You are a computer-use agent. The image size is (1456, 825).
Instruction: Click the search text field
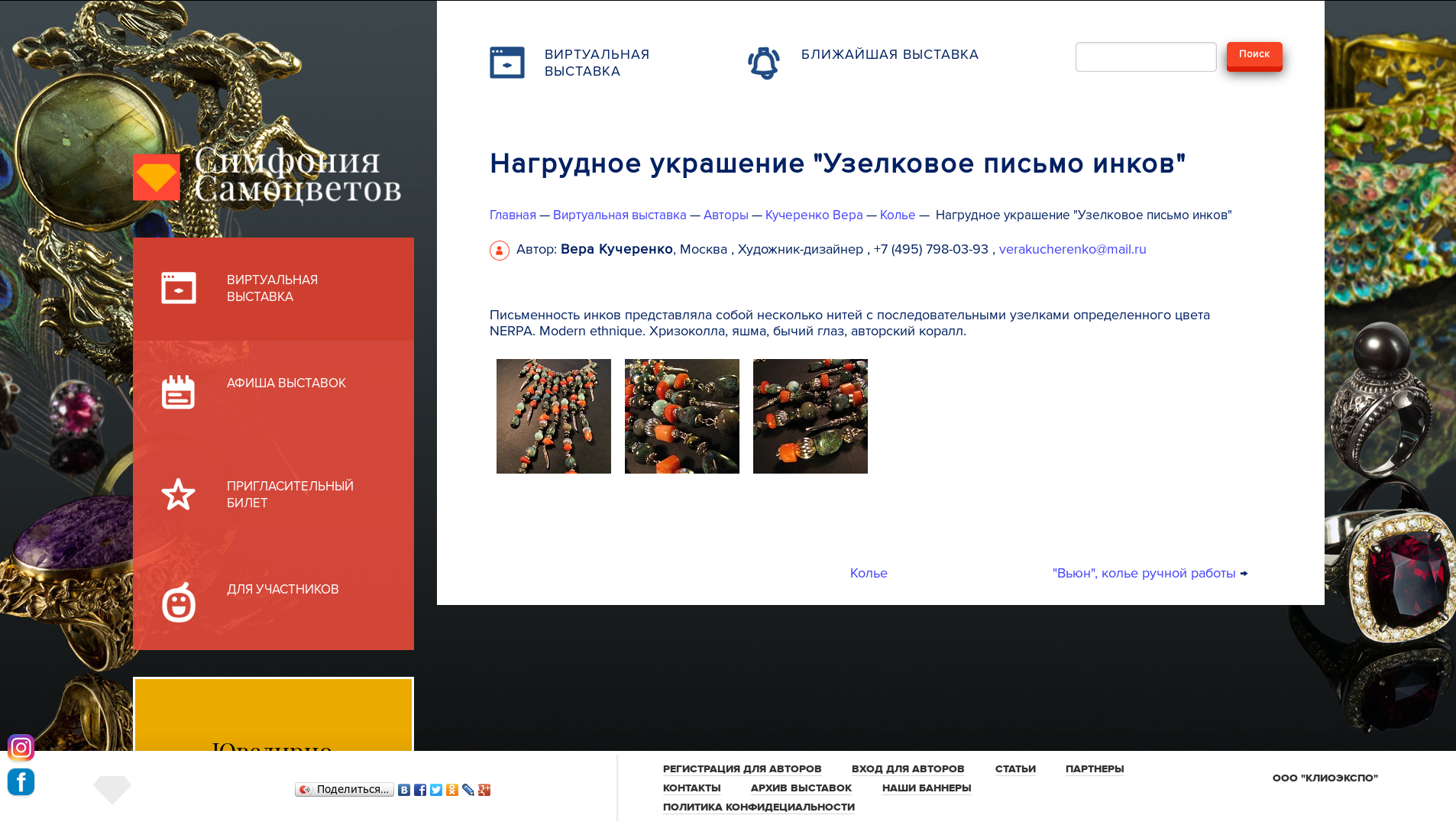click(x=1145, y=57)
